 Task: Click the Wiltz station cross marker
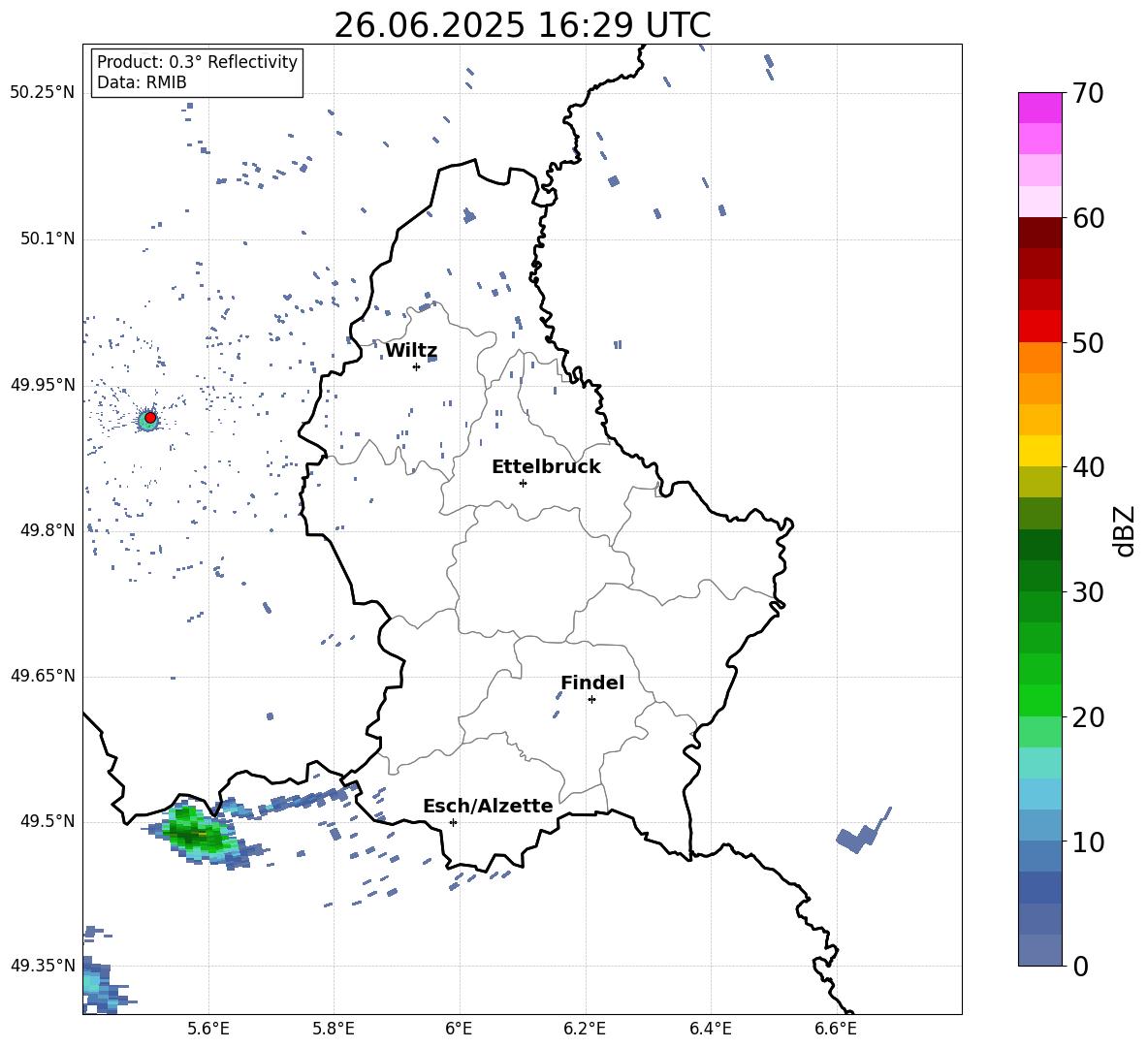point(416,366)
